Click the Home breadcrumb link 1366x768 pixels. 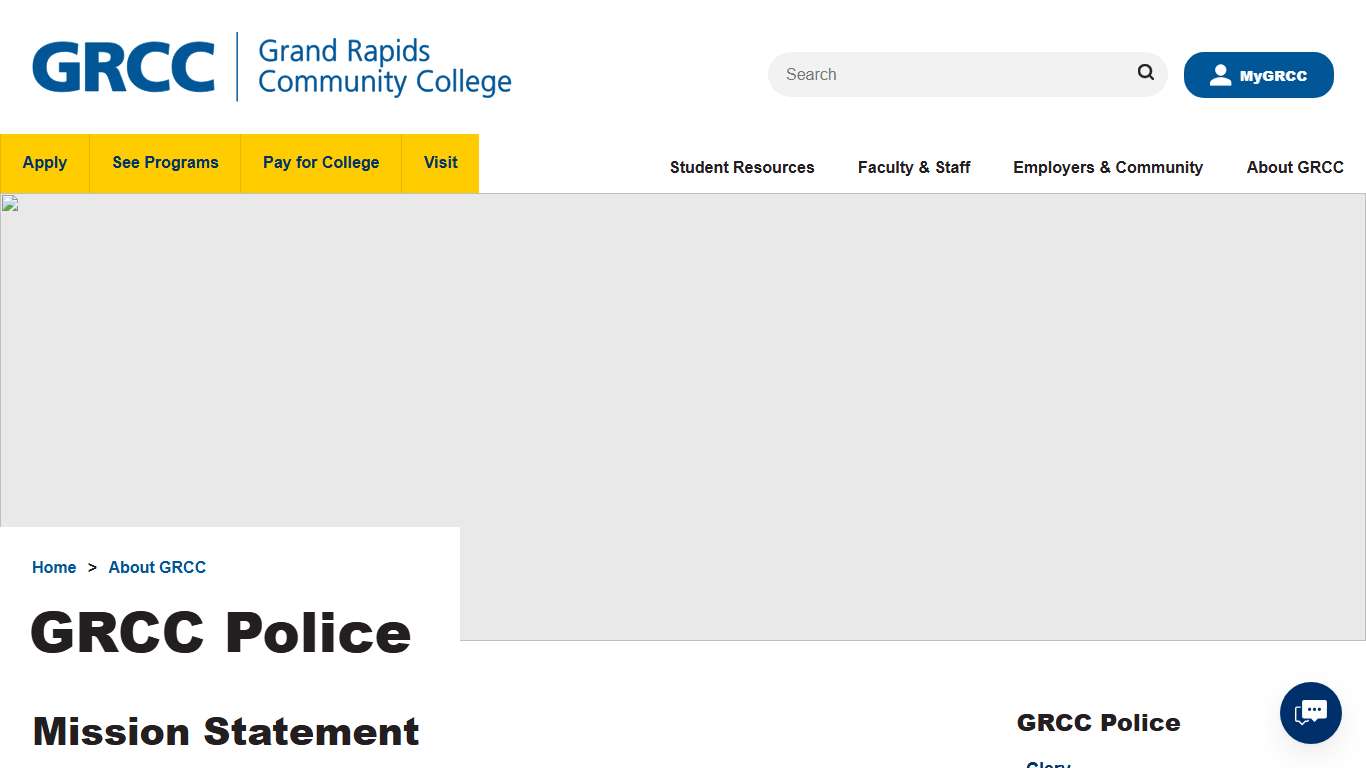[54, 567]
